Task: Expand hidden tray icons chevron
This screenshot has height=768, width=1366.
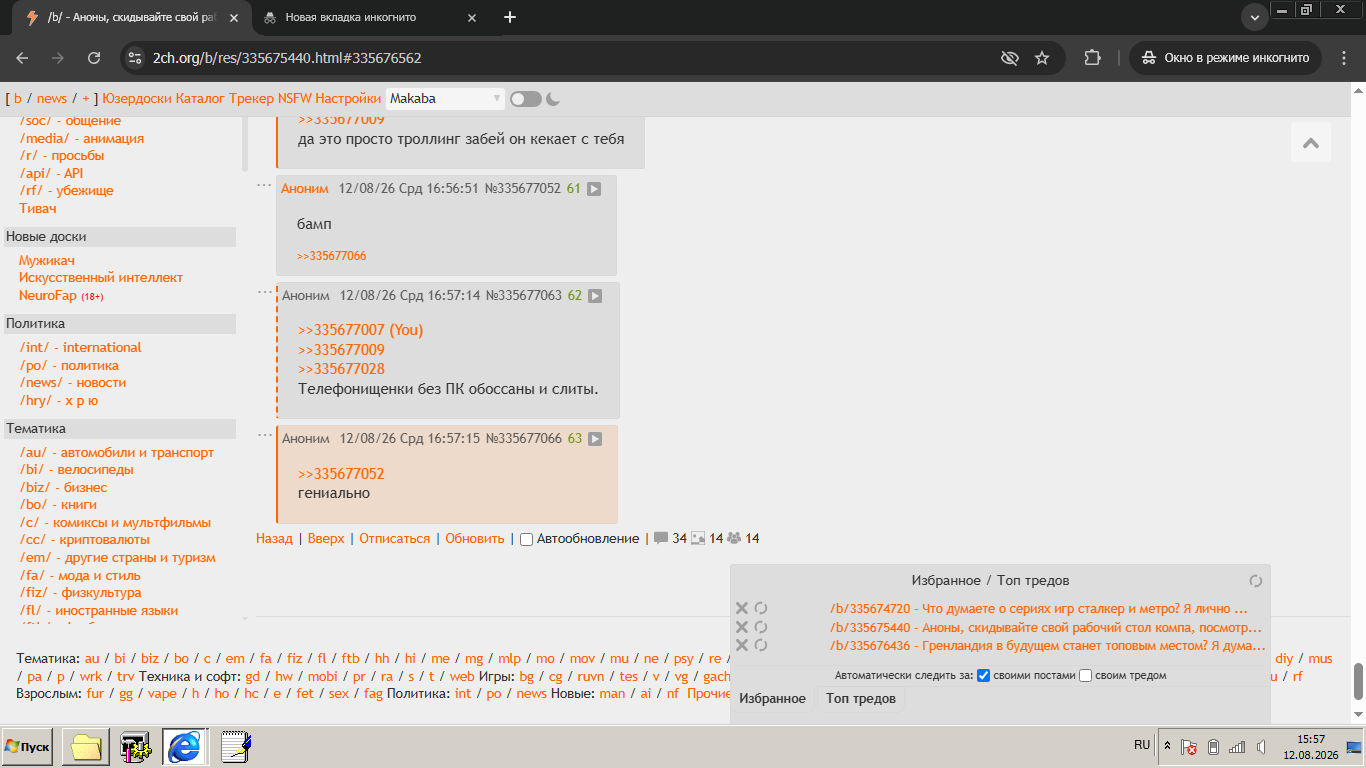Action: (x=1167, y=746)
